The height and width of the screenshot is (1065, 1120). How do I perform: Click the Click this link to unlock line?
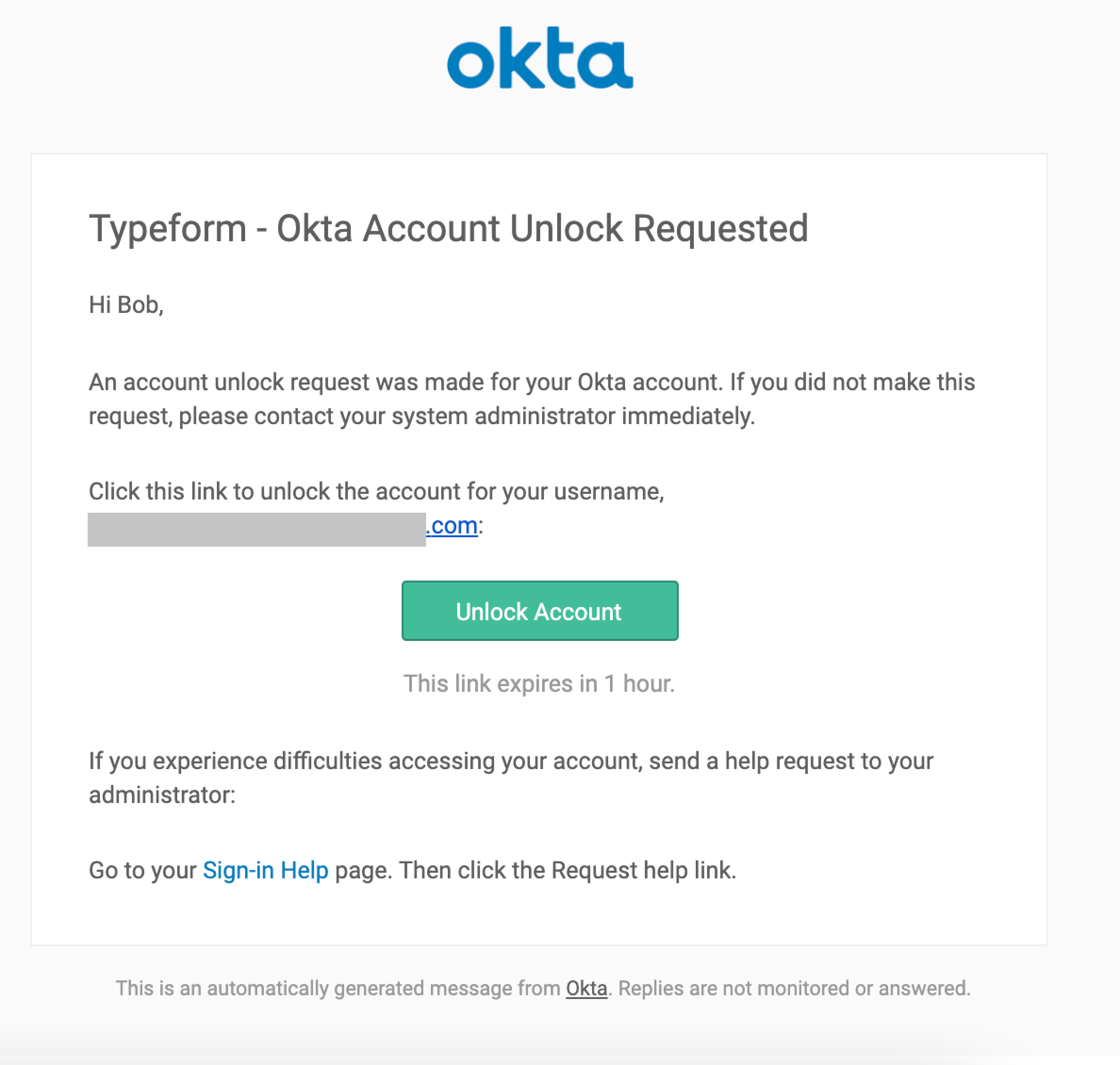[x=377, y=491]
